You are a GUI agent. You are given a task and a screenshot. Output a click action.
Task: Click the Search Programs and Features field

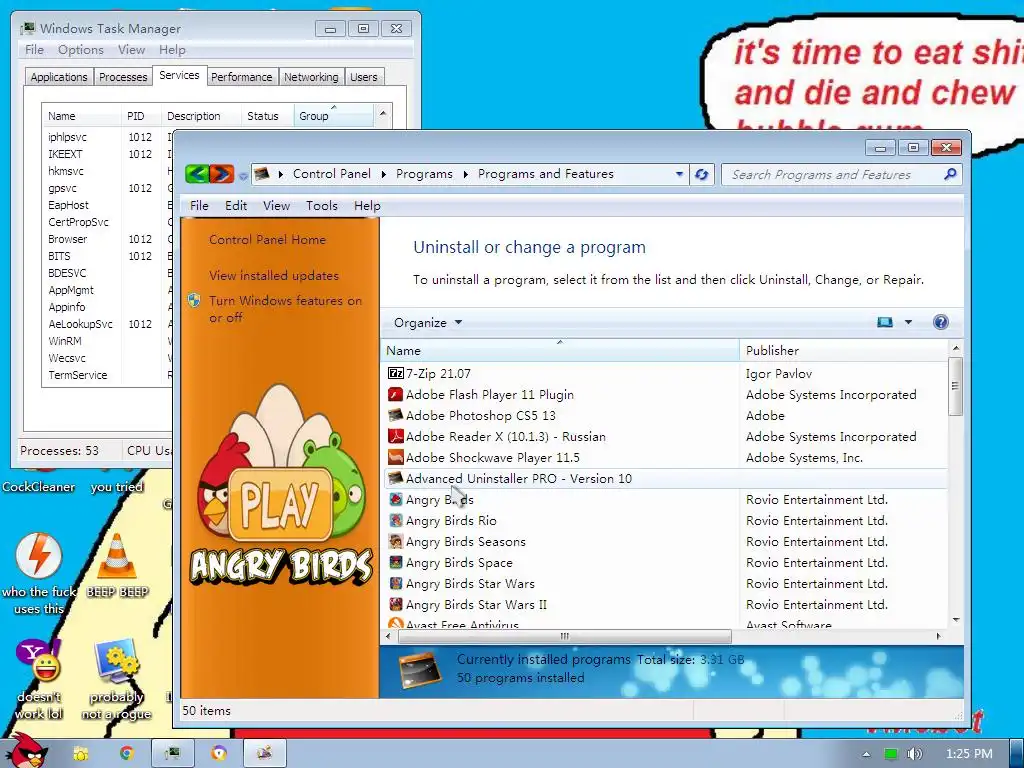click(x=833, y=174)
